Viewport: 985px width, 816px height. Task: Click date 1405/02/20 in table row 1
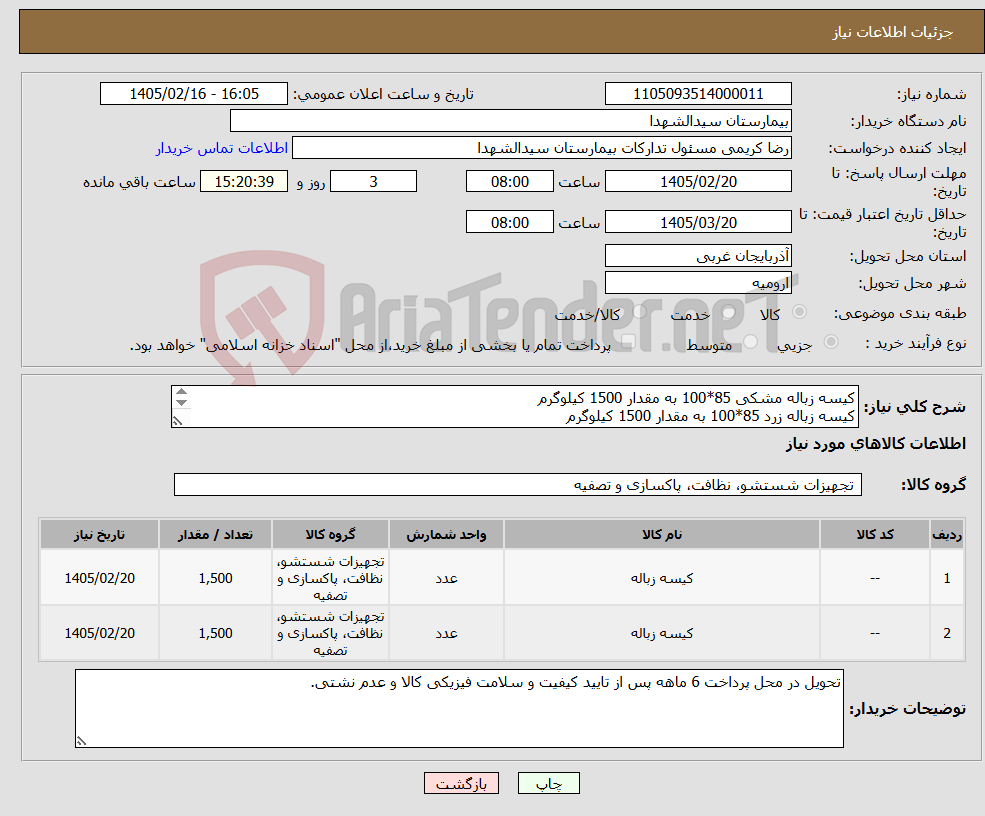(x=99, y=578)
